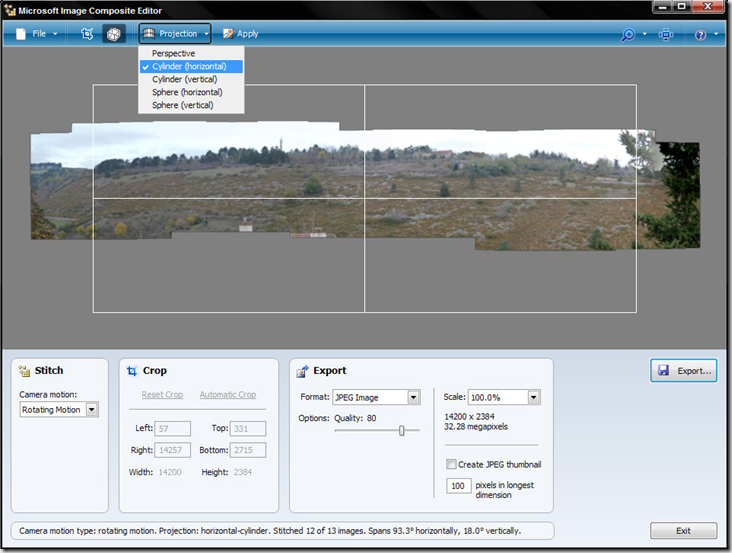Click the Crop panel icon
This screenshot has height=553, width=732.
pyautogui.click(x=132, y=371)
